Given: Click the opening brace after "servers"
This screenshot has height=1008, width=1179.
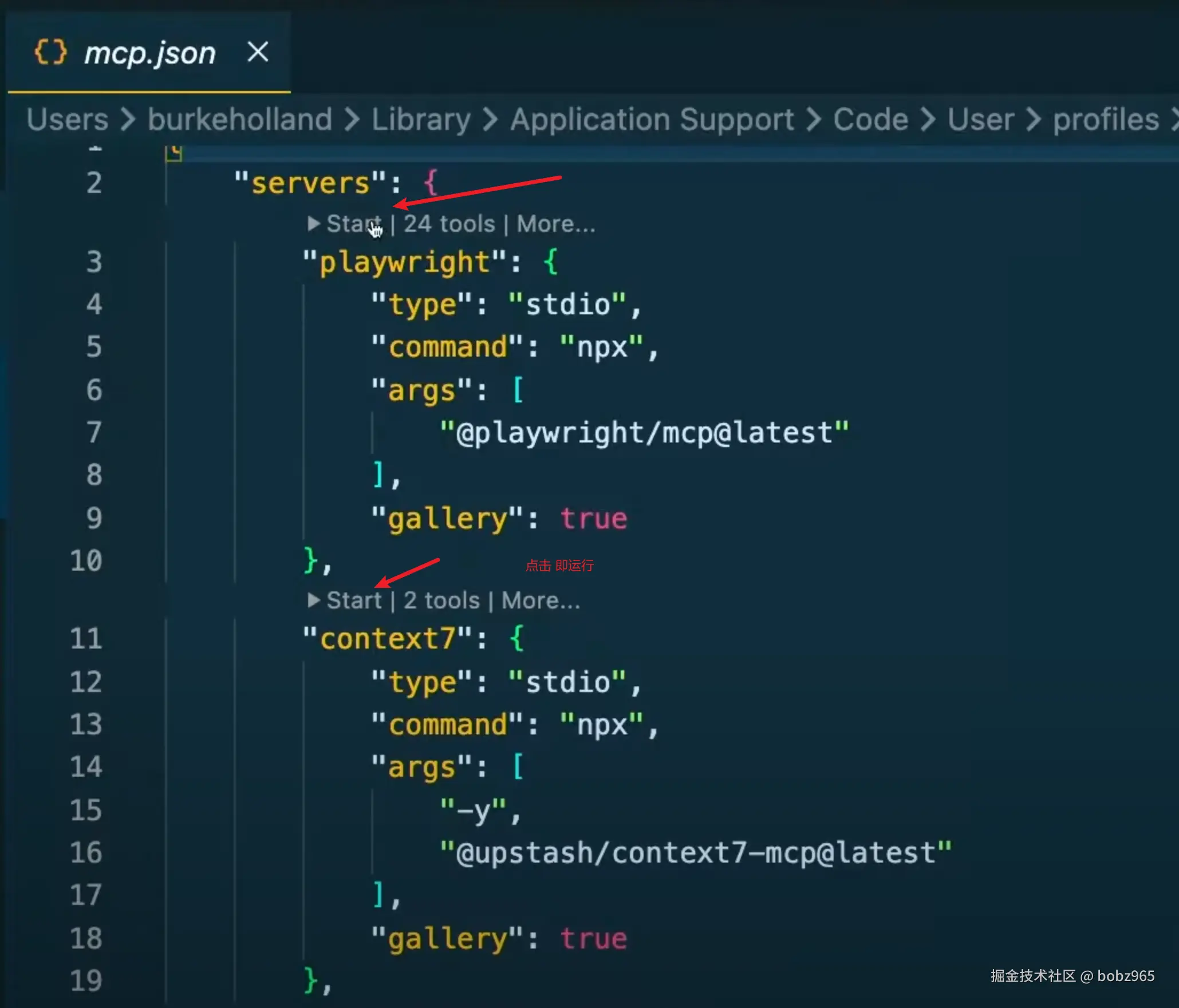Looking at the screenshot, I should pyautogui.click(x=431, y=183).
